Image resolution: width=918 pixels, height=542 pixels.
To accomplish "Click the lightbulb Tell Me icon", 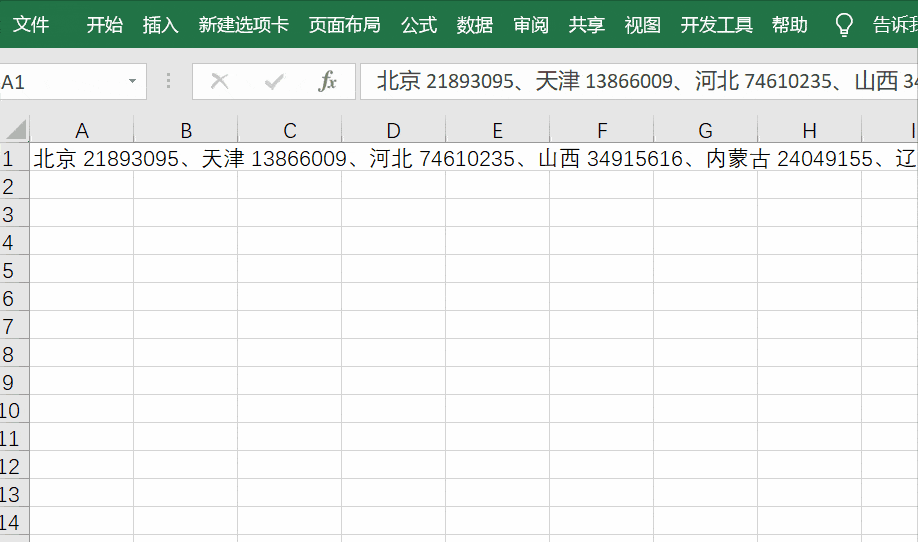I will [x=844, y=25].
